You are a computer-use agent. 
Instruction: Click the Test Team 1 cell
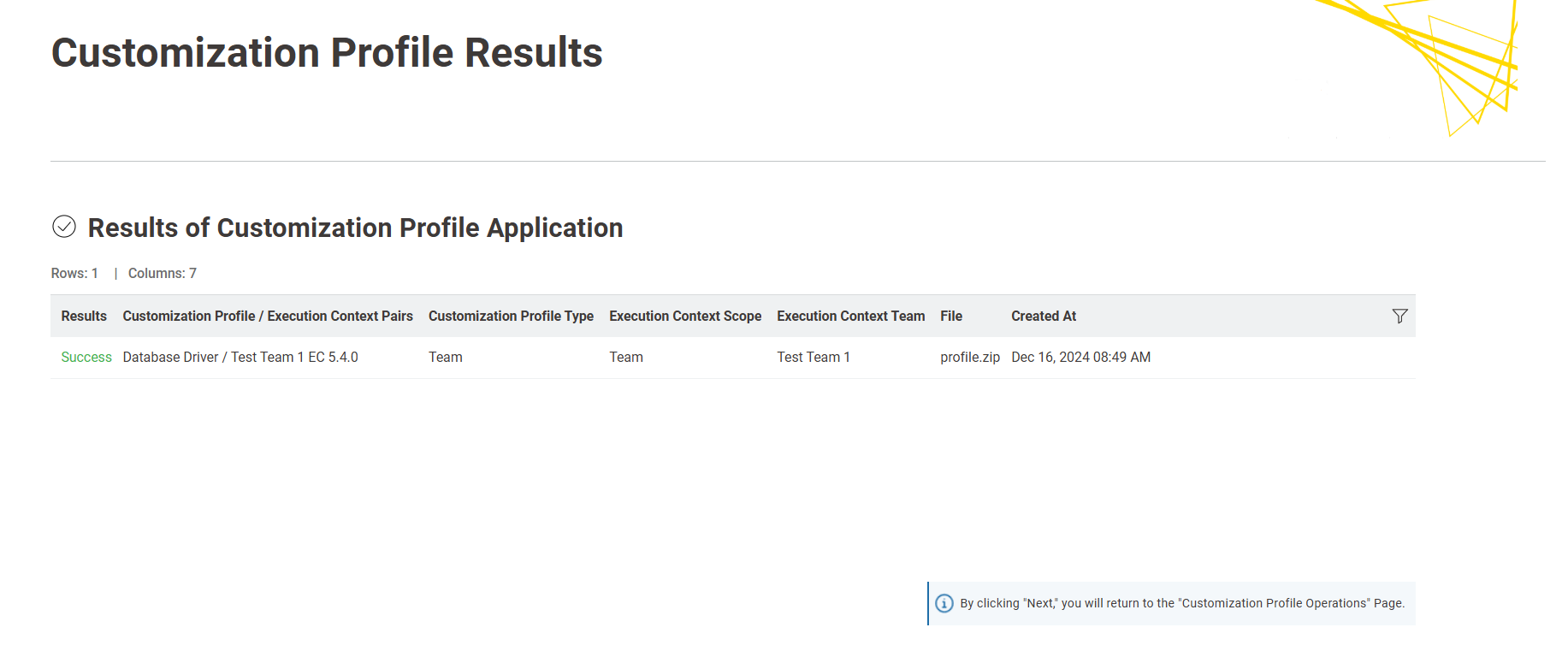(x=814, y=358)
